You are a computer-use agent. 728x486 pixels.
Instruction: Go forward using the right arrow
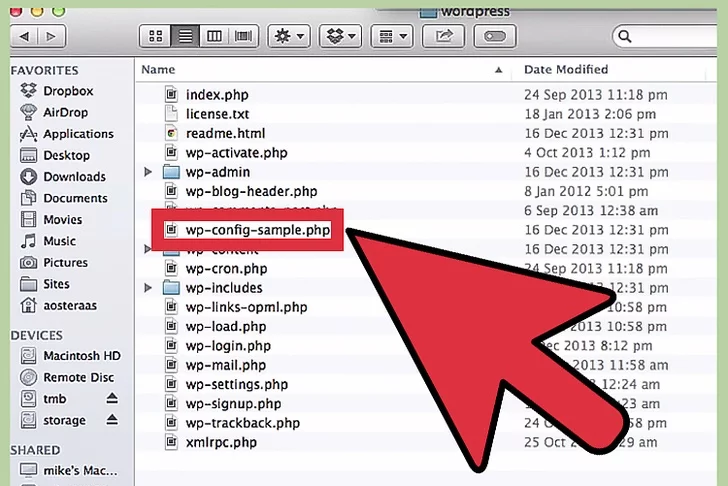point(51,36)
